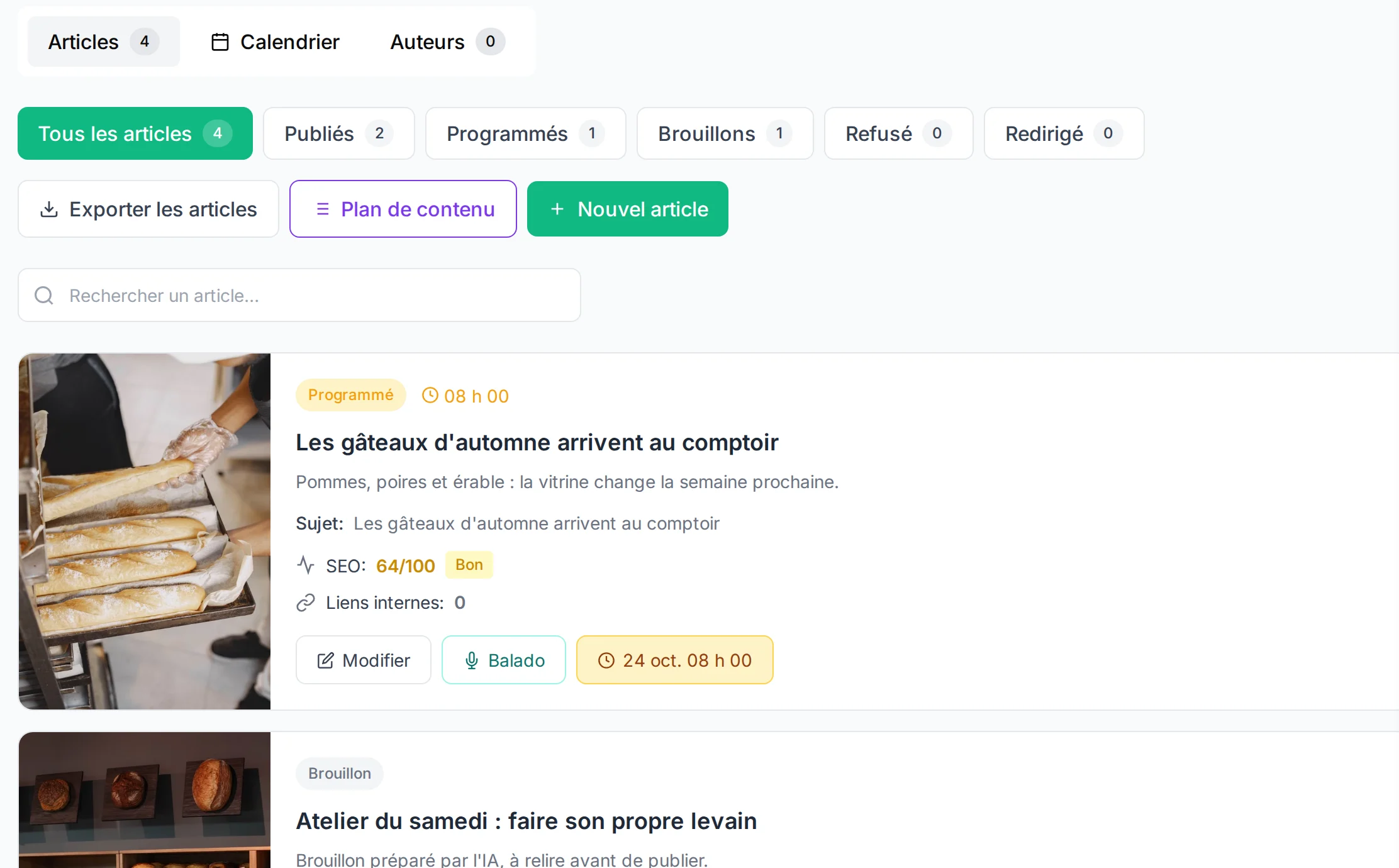Viewport: 1399px width, 868px height.
Task: Open the 24 oct. 08 h 00 schedule button
Action: click(675, 660)
